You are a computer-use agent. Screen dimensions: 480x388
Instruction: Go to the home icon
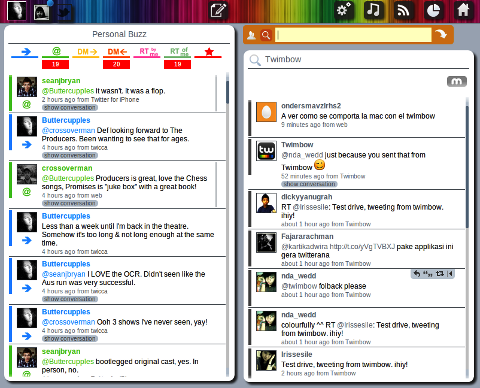(x=463, y=10)
